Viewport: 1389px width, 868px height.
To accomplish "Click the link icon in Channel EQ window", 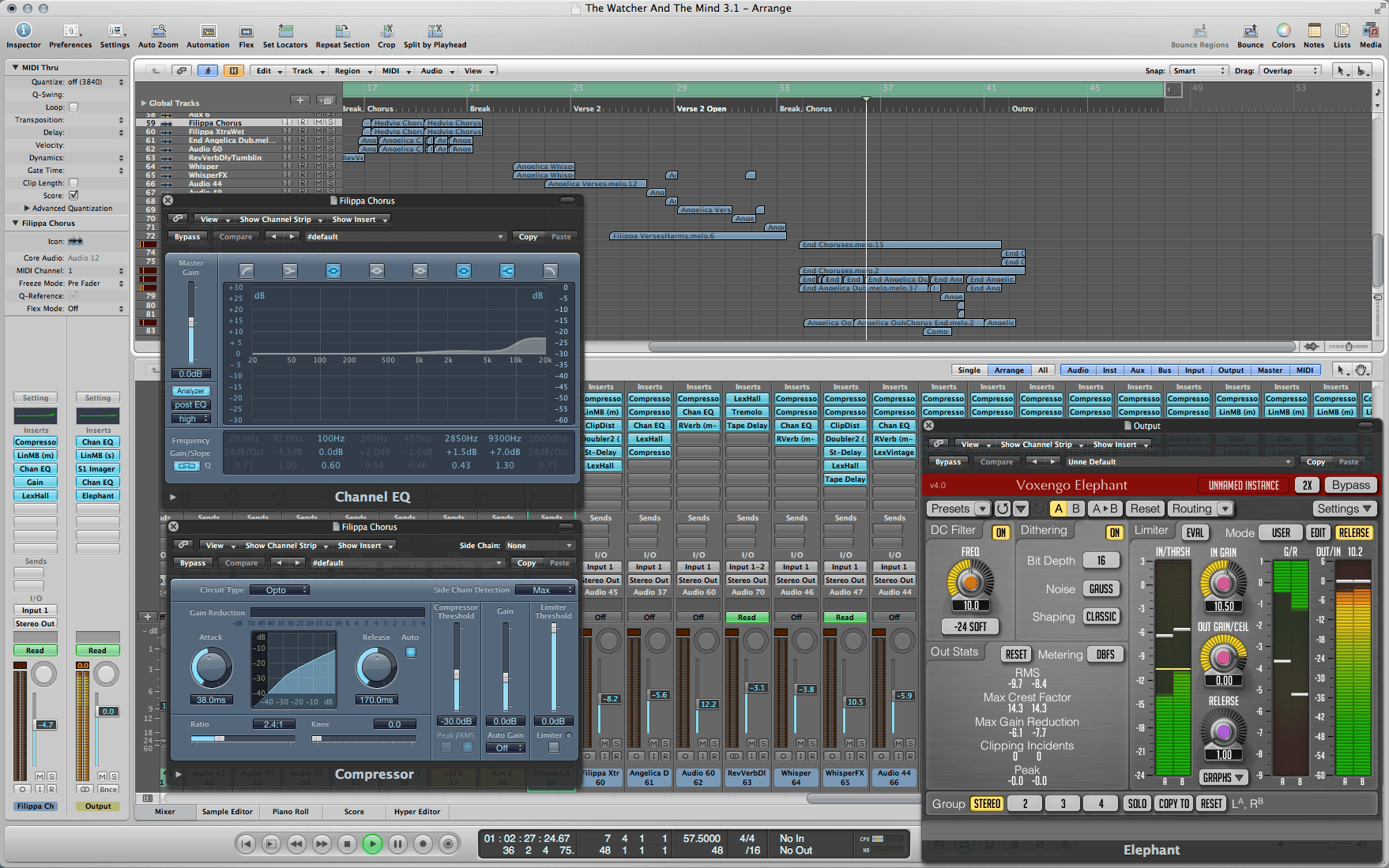I will click(x=178, y=219).
